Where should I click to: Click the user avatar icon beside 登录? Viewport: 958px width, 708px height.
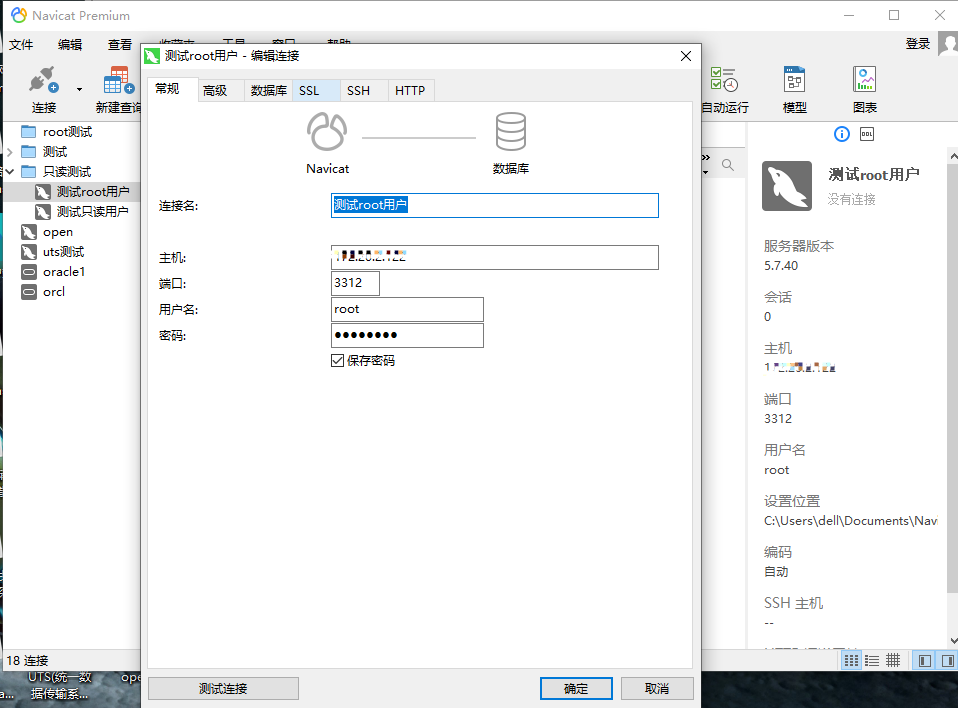pos(948,44)
